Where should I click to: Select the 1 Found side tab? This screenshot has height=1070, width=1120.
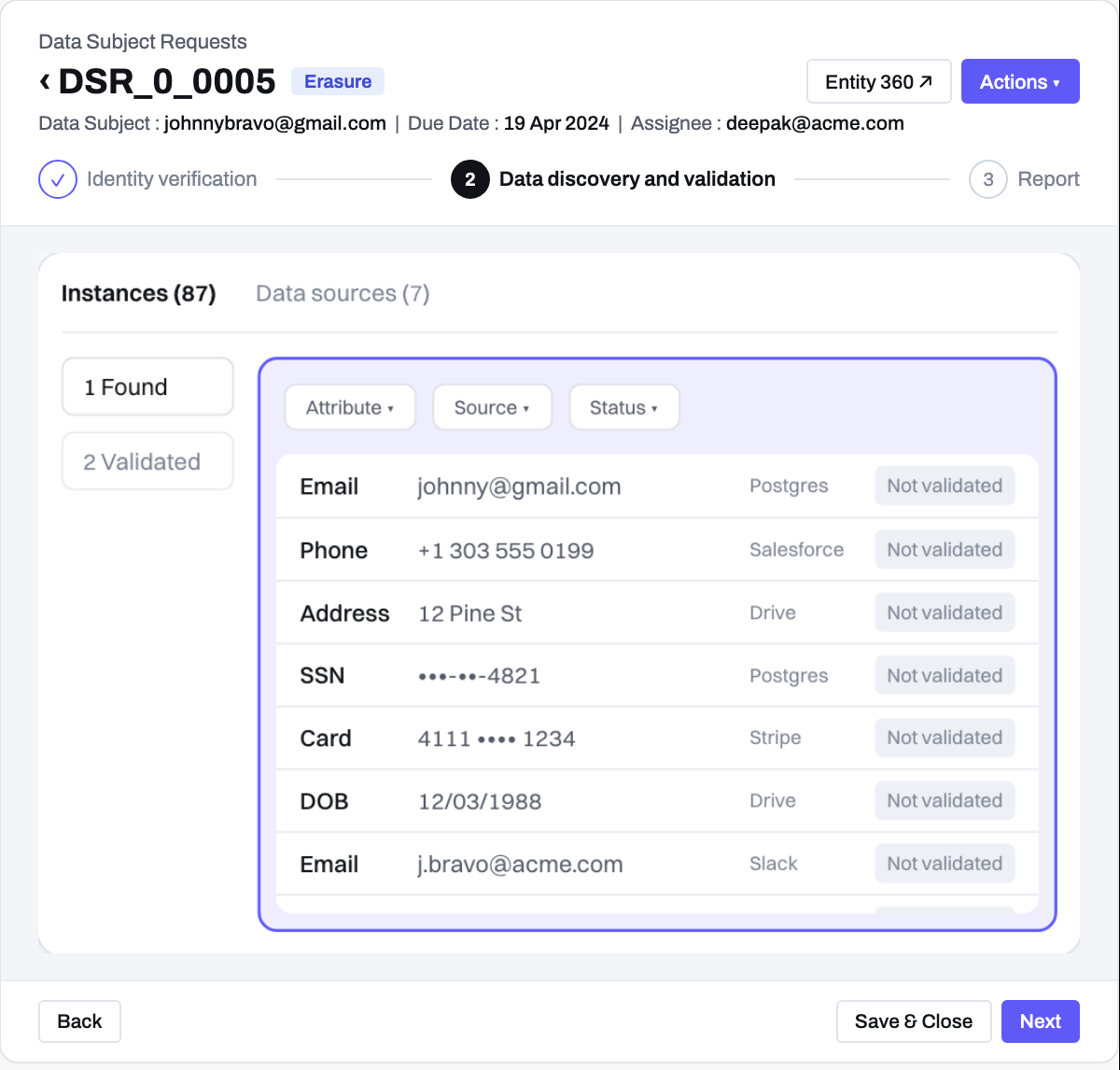pyautogui.click(x=147, y=387)
